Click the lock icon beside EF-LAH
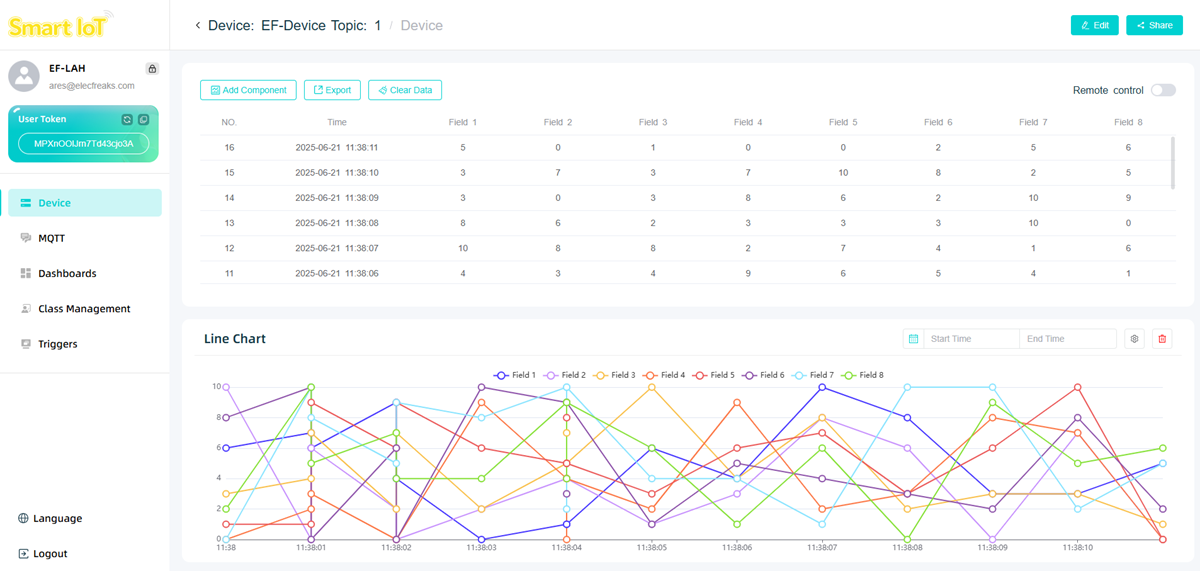The width and height of the screenshot is (1200, 571). 152,69
